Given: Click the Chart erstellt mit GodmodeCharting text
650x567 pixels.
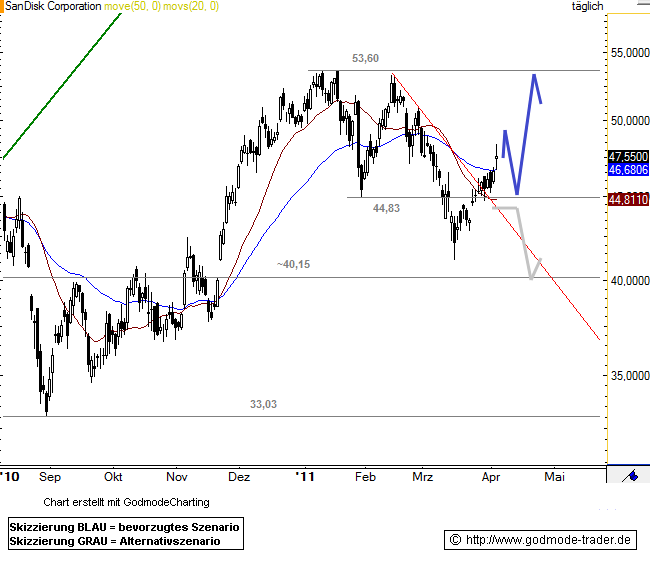Looking at the screenshot, I should (126, 502).
